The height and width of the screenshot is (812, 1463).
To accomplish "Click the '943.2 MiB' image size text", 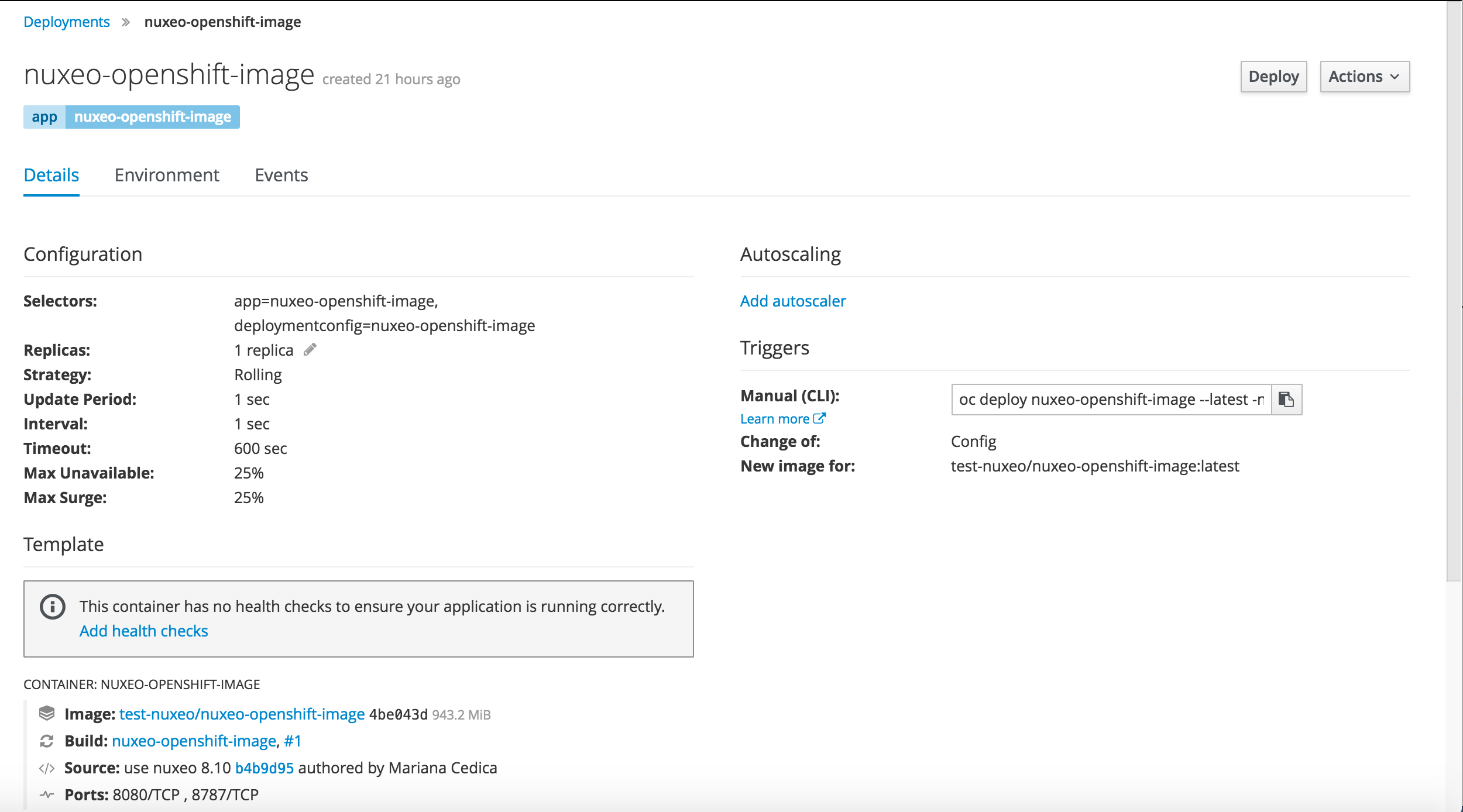I will 461,714.
